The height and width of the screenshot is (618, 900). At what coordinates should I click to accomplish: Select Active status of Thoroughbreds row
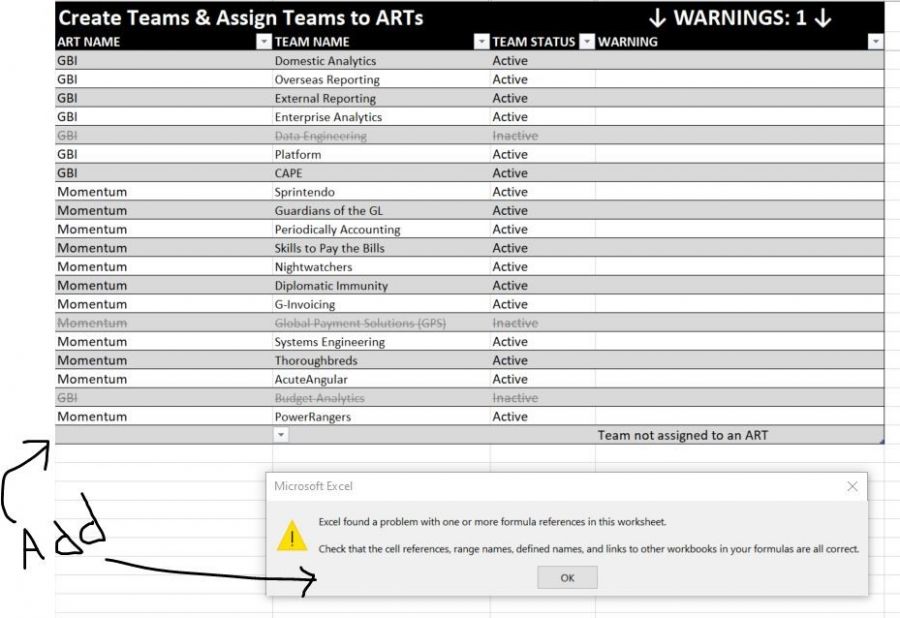click(542, 360)
